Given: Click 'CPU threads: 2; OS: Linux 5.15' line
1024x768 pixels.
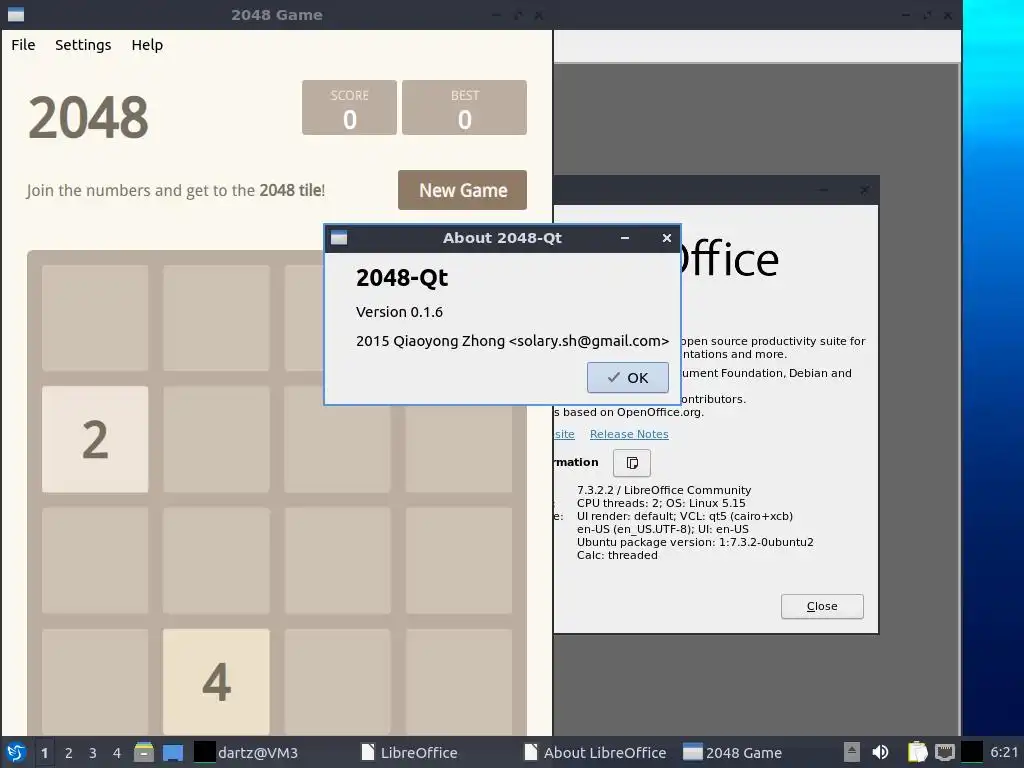Looking at the screenshot, I should pos(661,503).
